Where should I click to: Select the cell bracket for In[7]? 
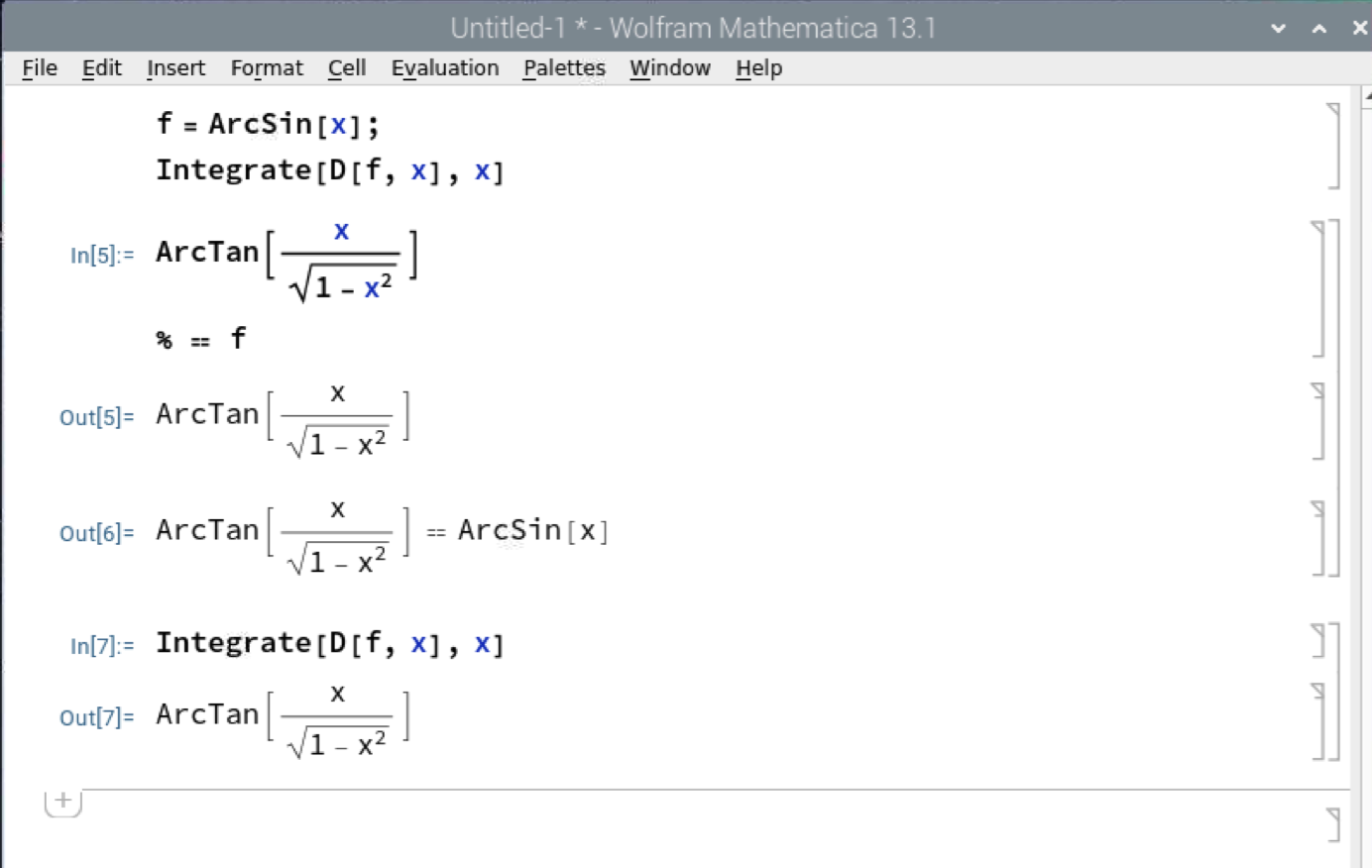(1319, 641)
